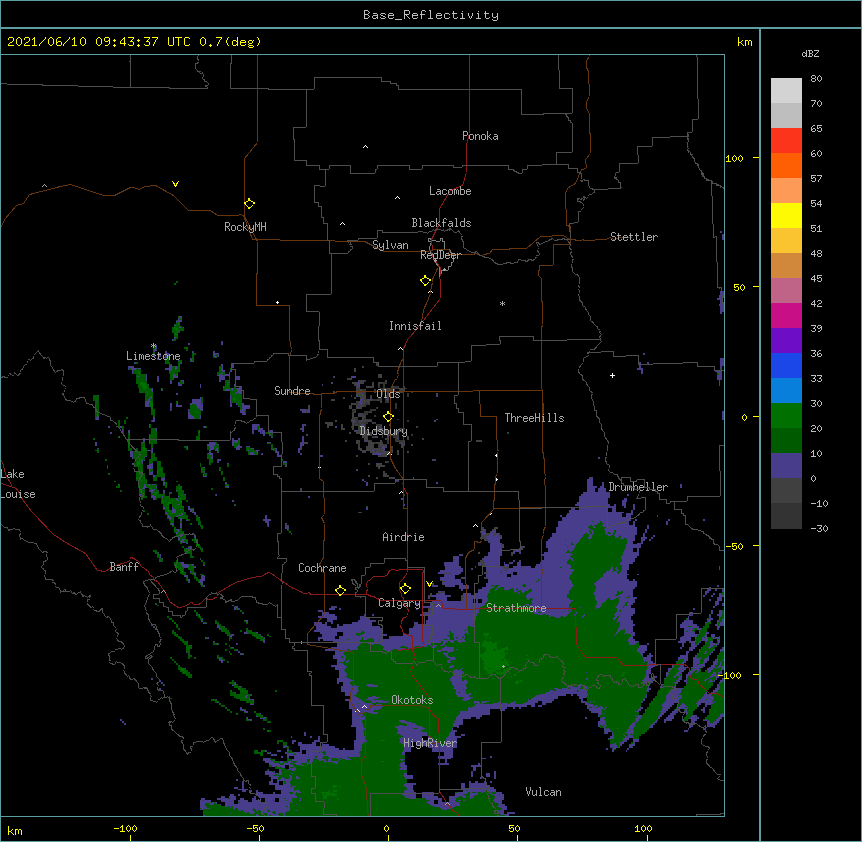Image resolution: width=862 pixels, height=842 pixels.
Task: Click the magenta 42 dBZ legend swatch
Action: click(786, 315)
